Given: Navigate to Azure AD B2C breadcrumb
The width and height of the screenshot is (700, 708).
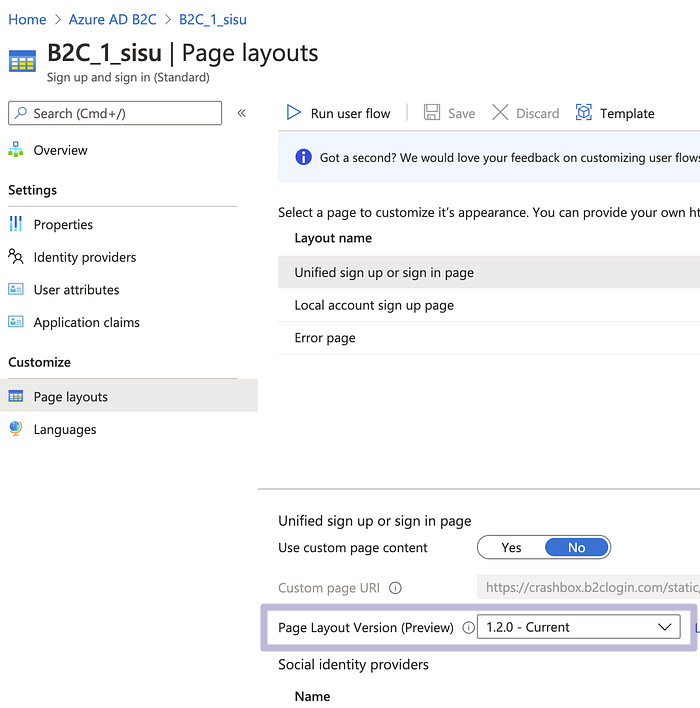Looking at the screenshot, I should click(112, 19).
